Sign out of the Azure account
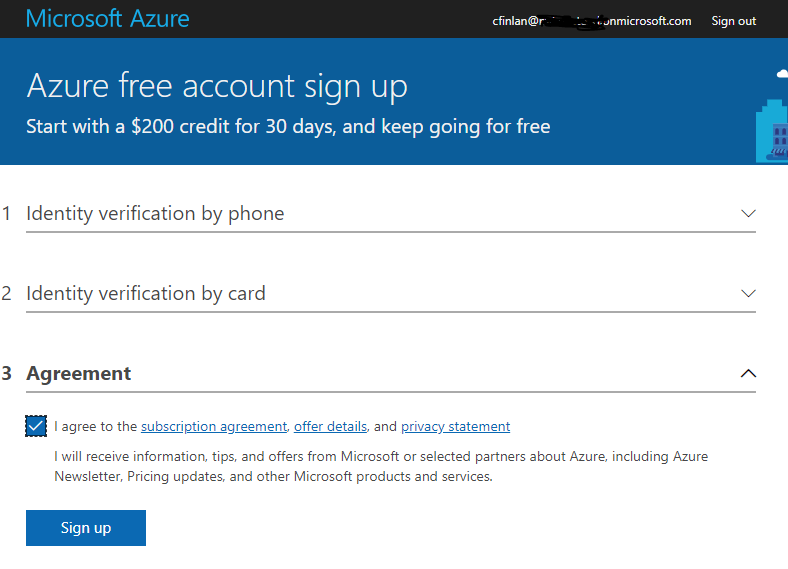Image resolution: width=788 pixels, height=569 pixels. [733, 21]
